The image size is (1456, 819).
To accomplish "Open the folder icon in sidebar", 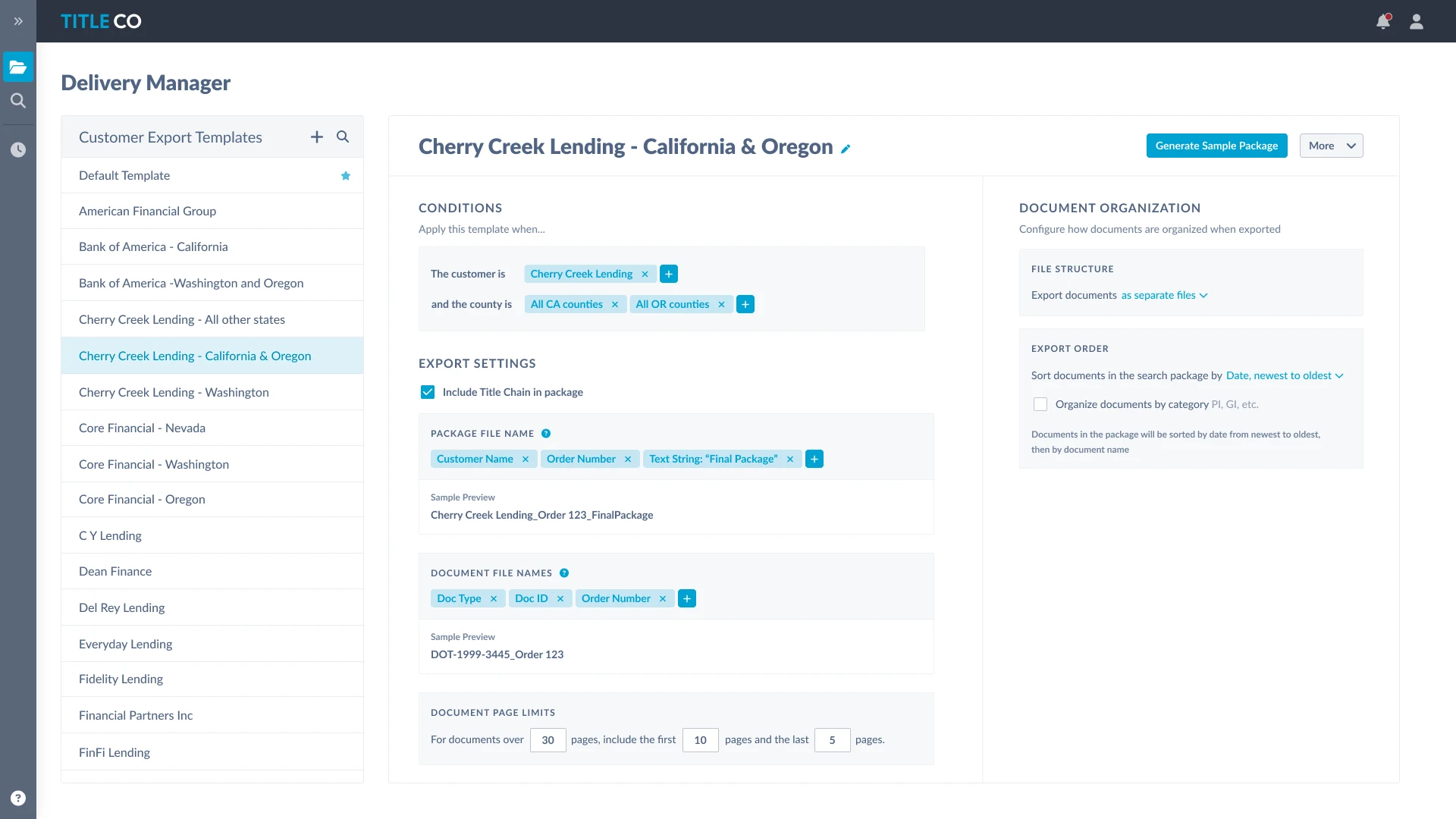I will [x=18, y=67].
